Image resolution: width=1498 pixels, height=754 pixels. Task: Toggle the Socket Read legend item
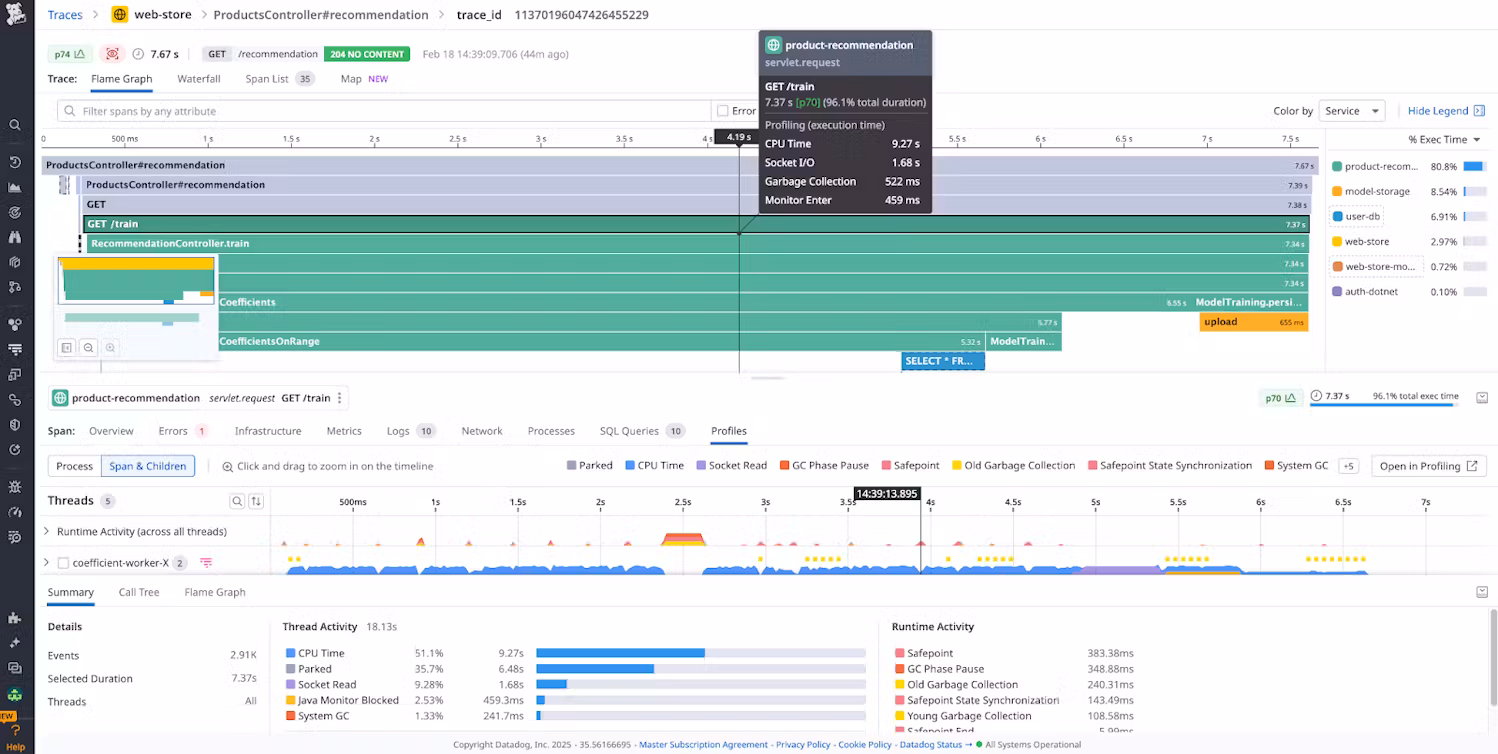pos(732,466)
